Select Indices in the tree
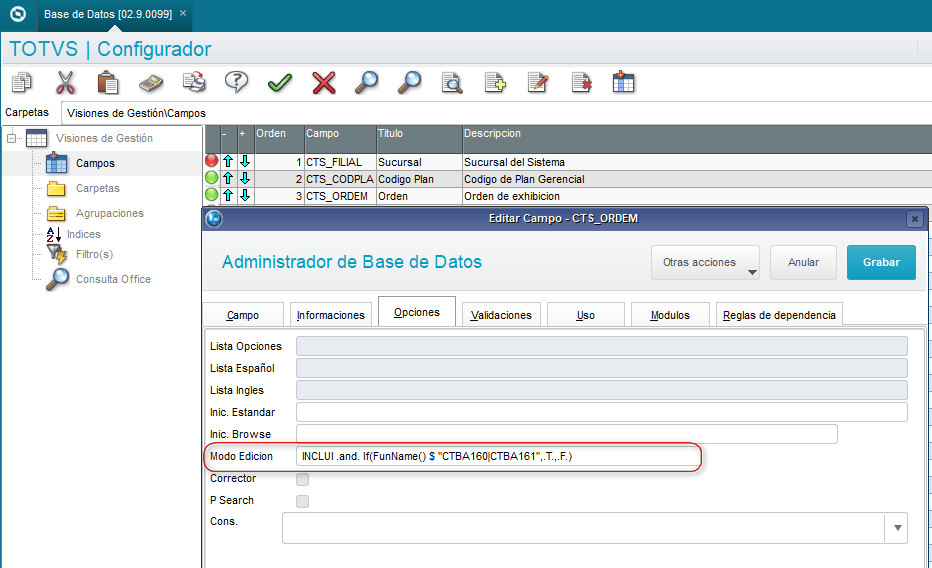The width and height of the screenshot is (932, 568). click(x=83, y=234)
